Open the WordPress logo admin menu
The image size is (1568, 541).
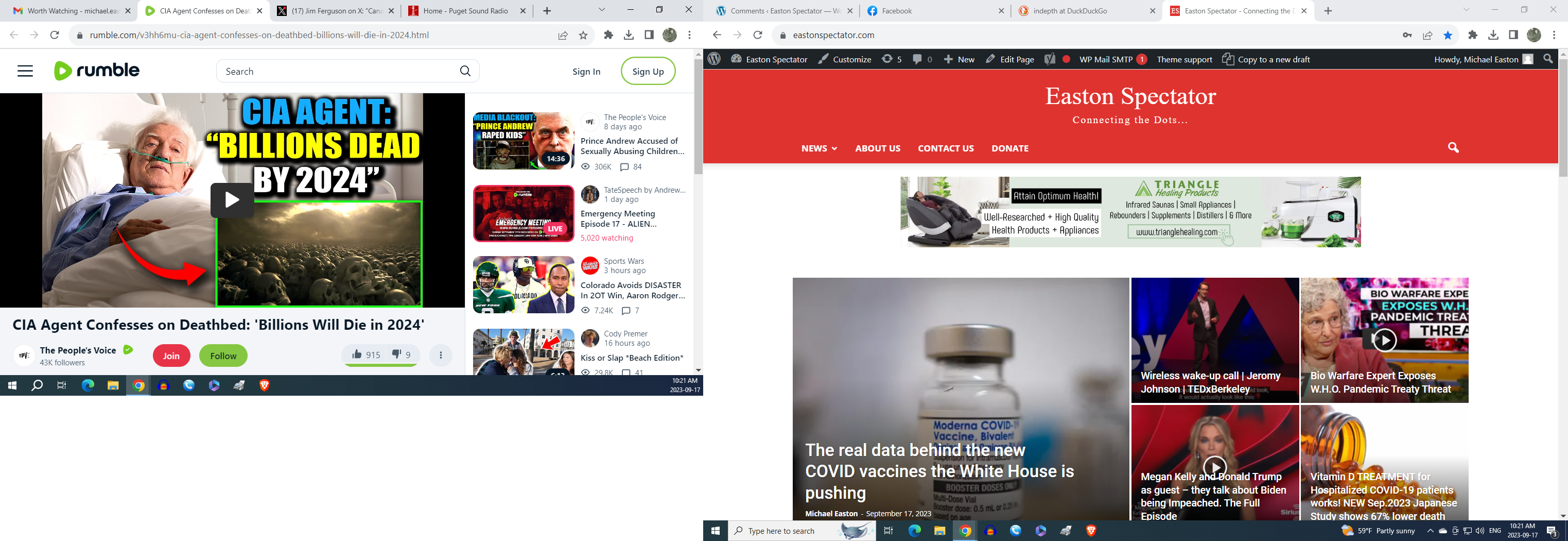point(715,59)
